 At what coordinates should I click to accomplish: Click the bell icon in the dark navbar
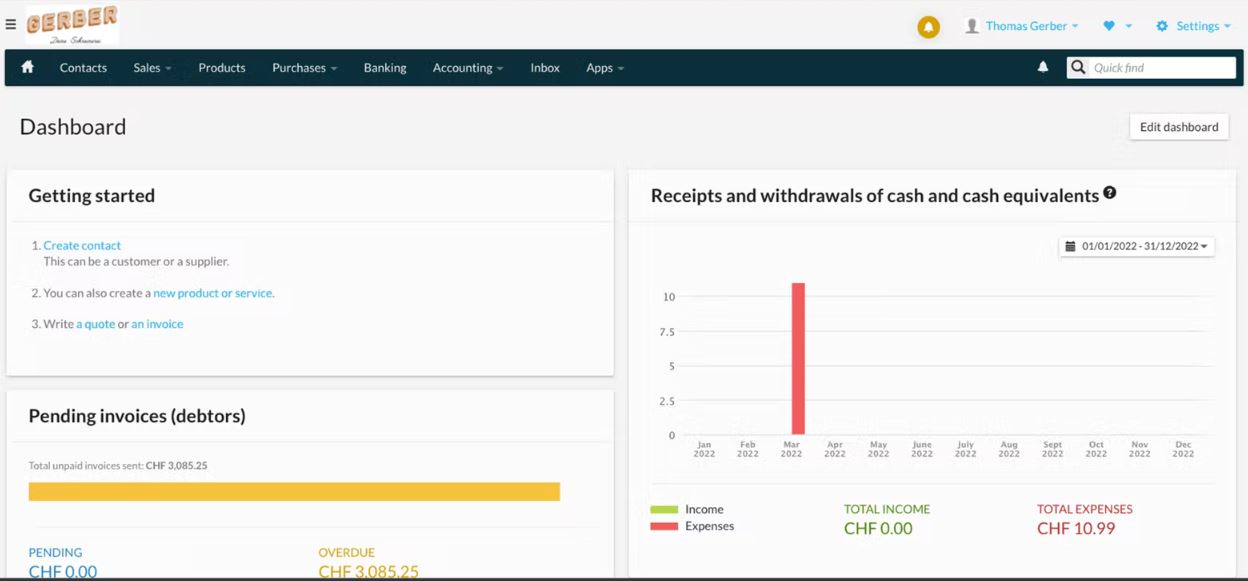1043,66
